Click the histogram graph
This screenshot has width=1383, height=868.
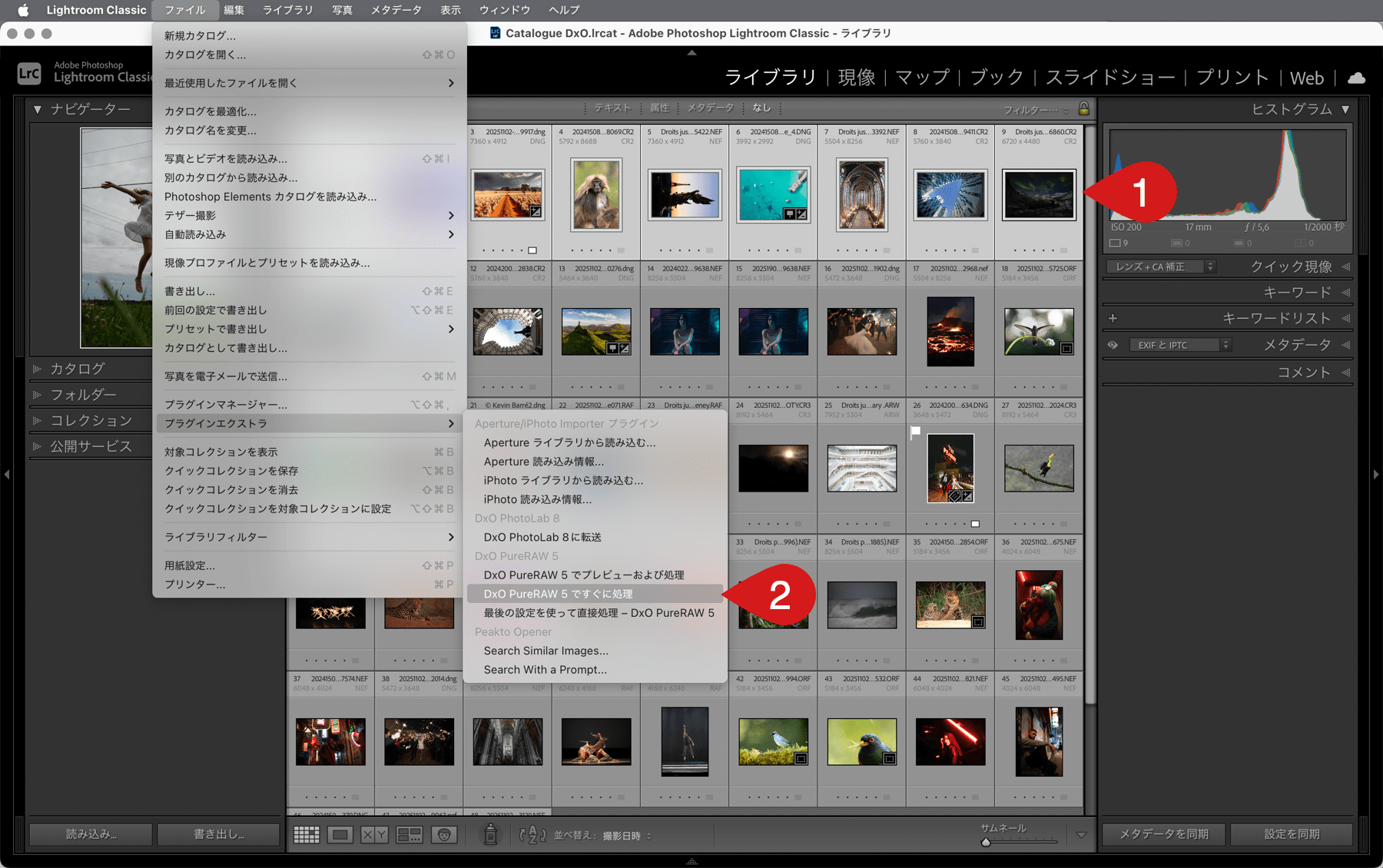[x=1228, y=174]
